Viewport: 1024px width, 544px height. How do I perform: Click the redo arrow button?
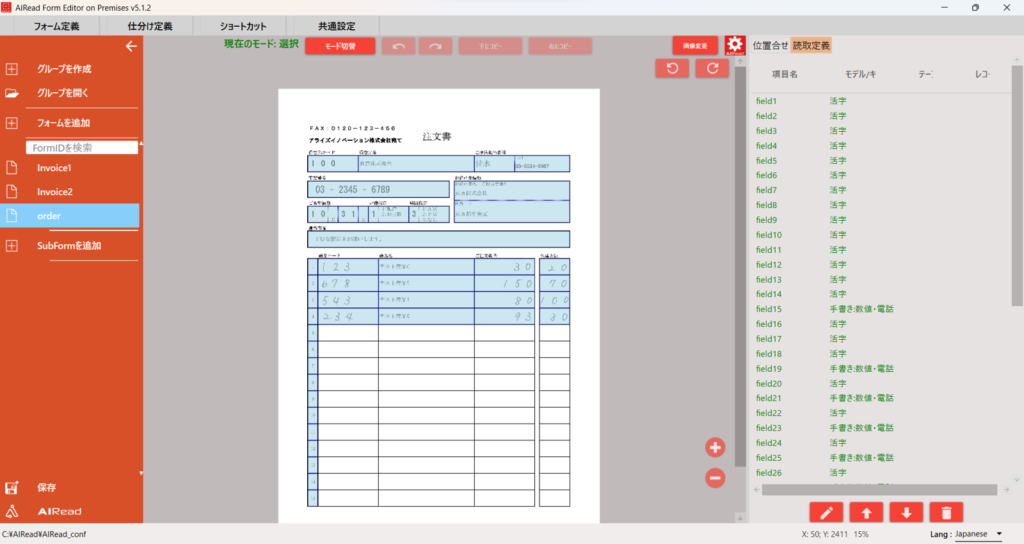435,46
